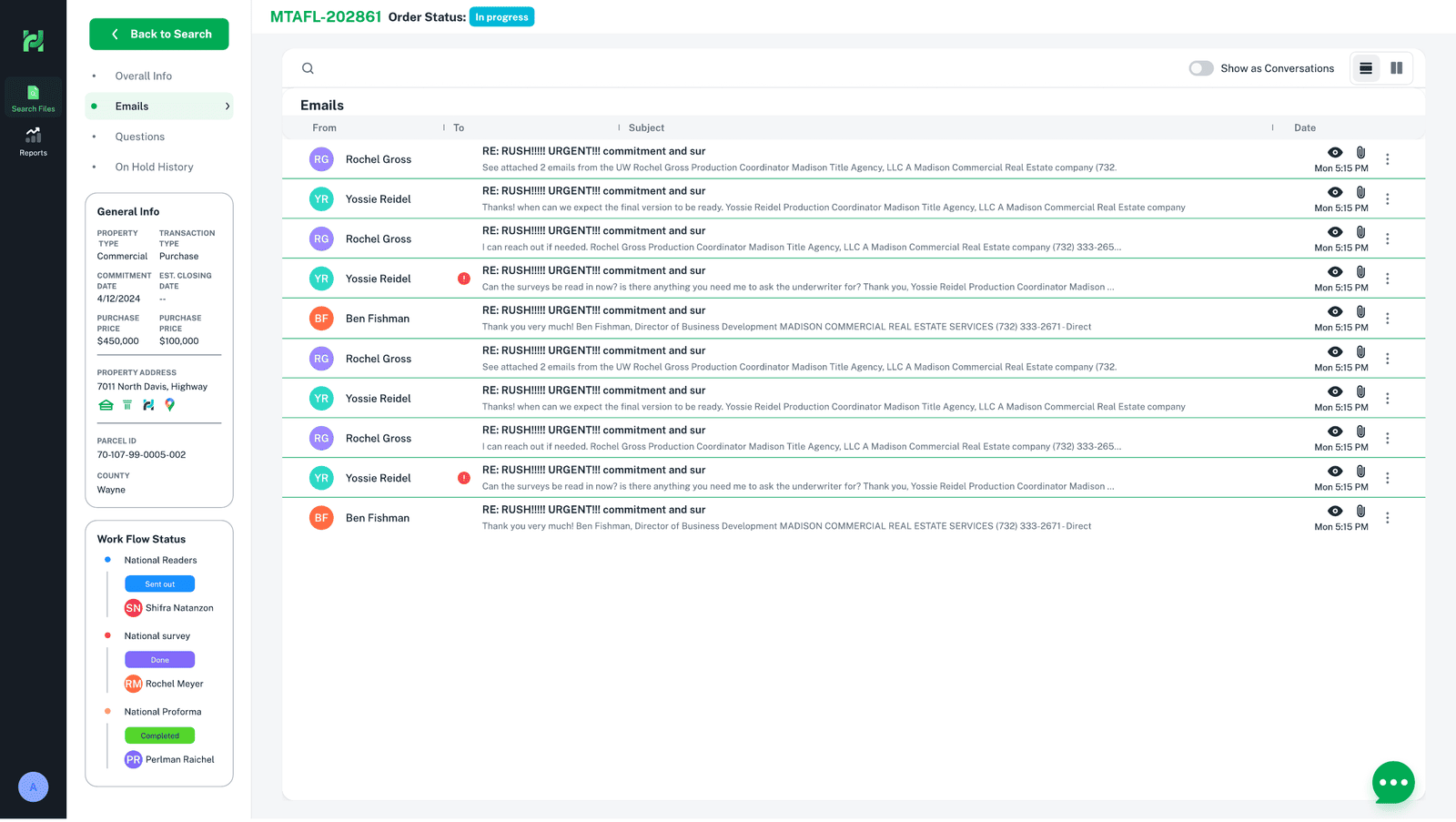Open attachment clip on first 'Can the surveys' row
Screen dimensions: 1456x822
[x=1360, y=272]
